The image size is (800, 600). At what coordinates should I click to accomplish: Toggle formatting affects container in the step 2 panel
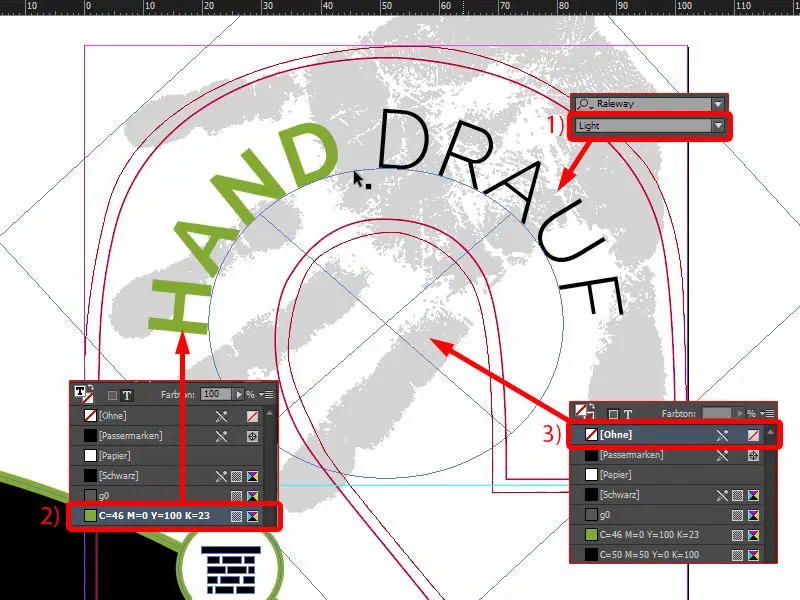[112, 395]
